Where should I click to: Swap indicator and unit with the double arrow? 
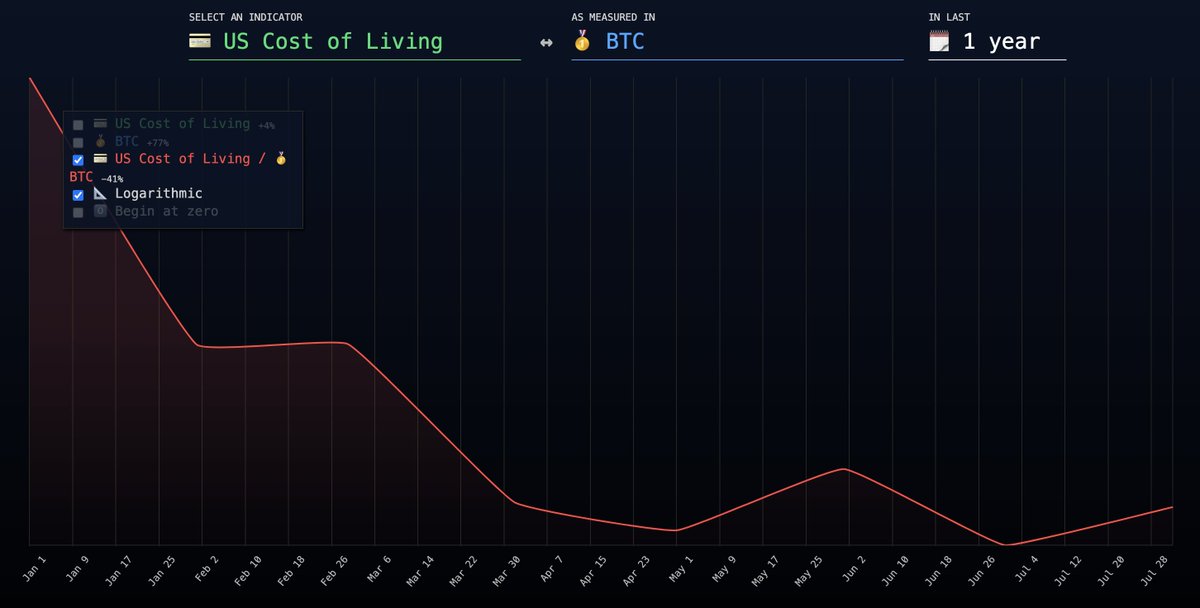[x=546, y=42]
